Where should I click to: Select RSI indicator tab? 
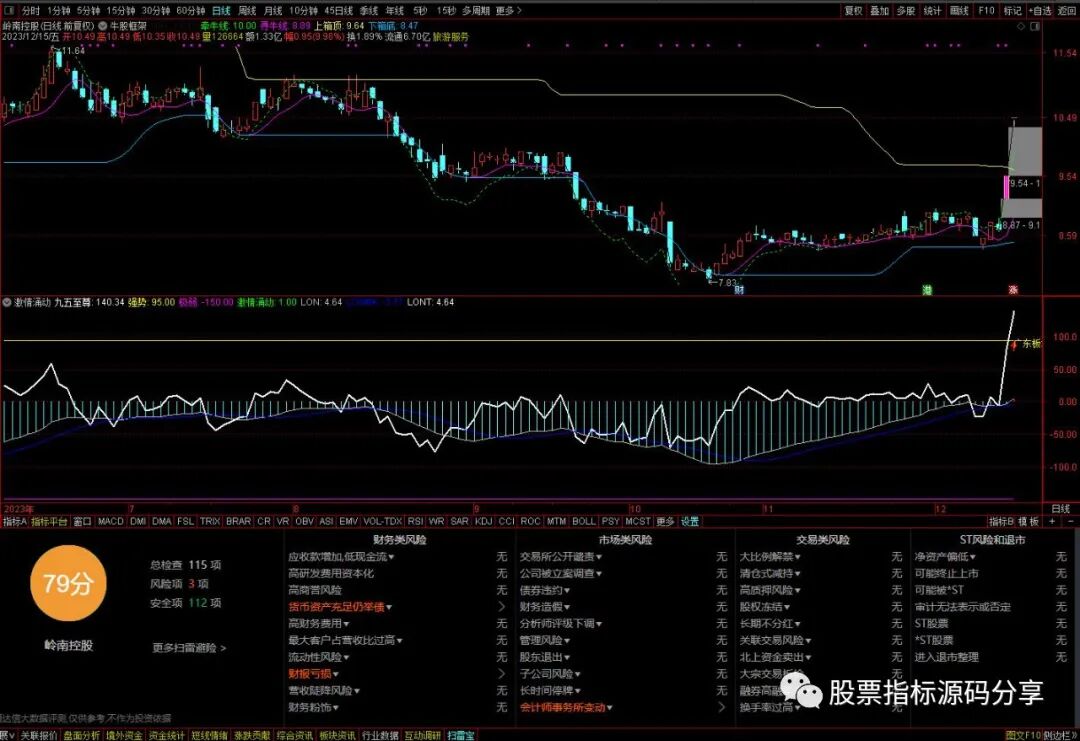[415, 522]
